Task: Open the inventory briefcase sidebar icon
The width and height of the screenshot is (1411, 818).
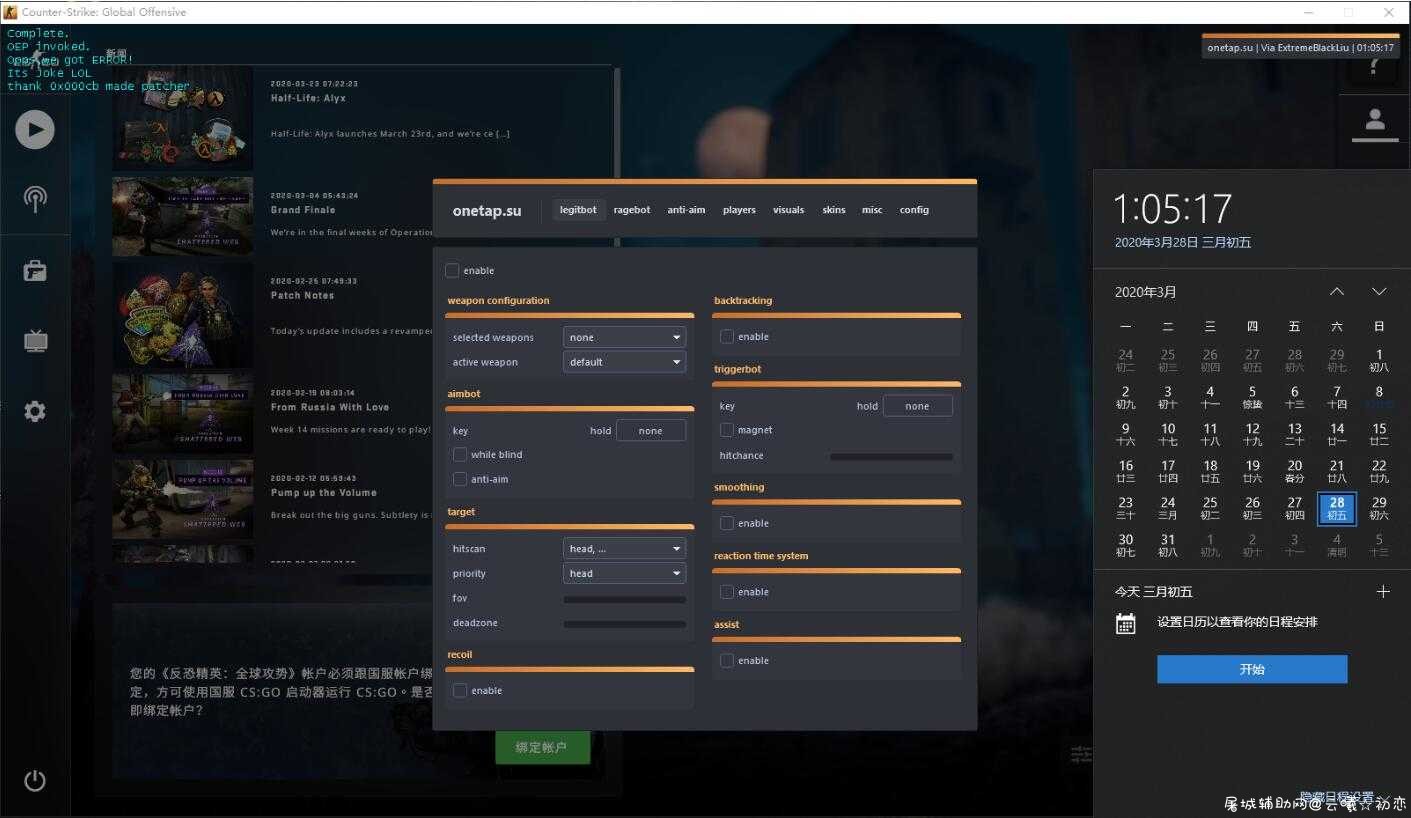Action: [35, 270]
